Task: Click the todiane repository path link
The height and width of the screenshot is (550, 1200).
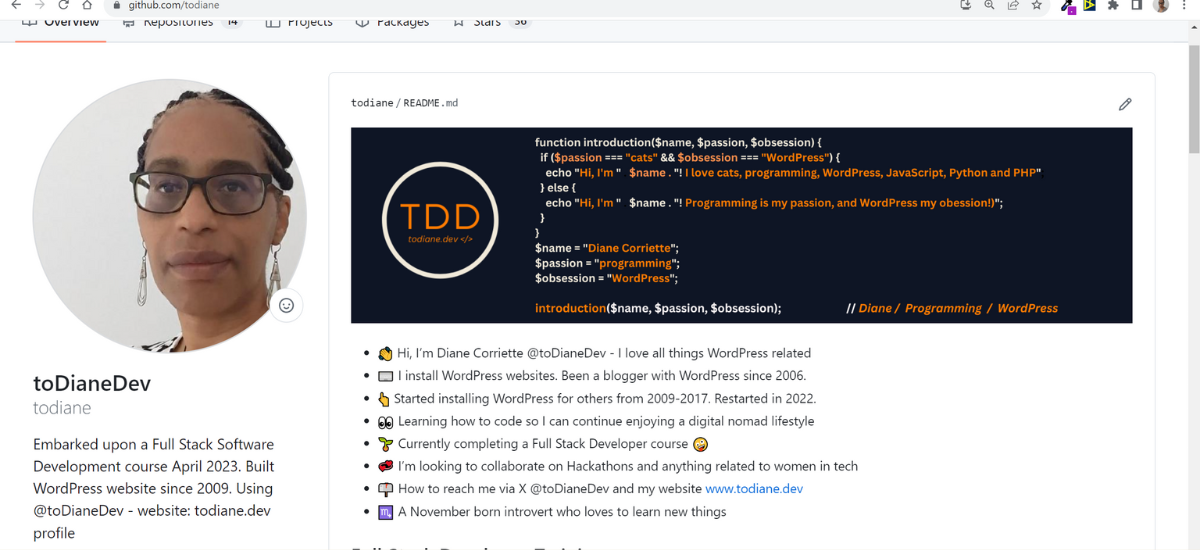Action: (372, 103)
